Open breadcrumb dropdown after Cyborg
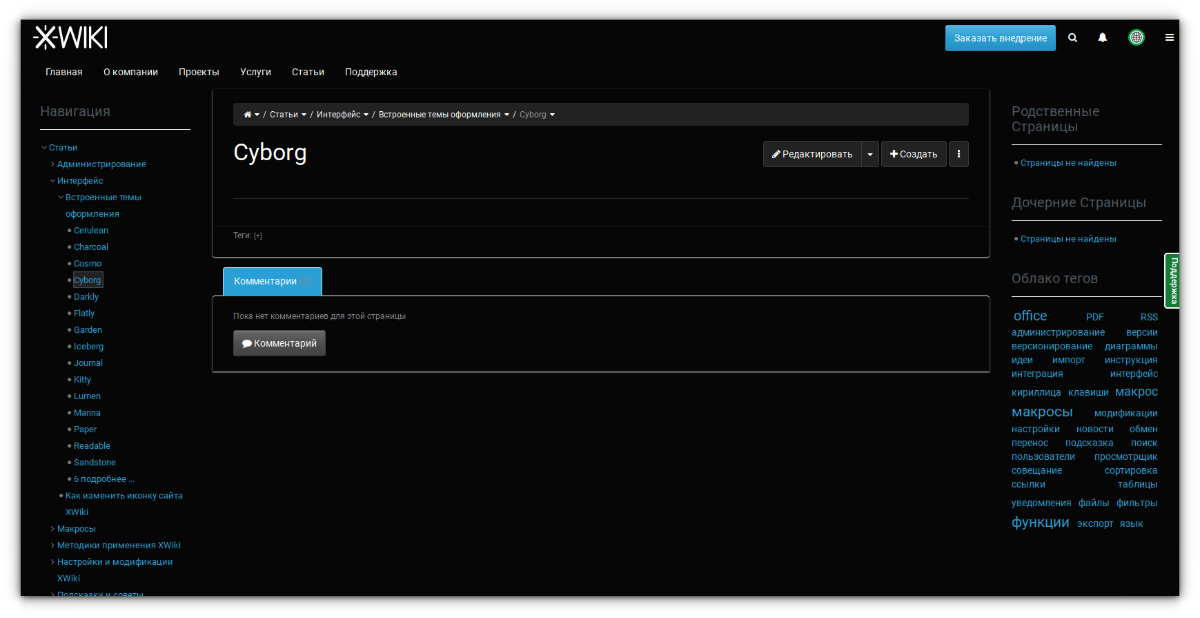 coord(552,115)
